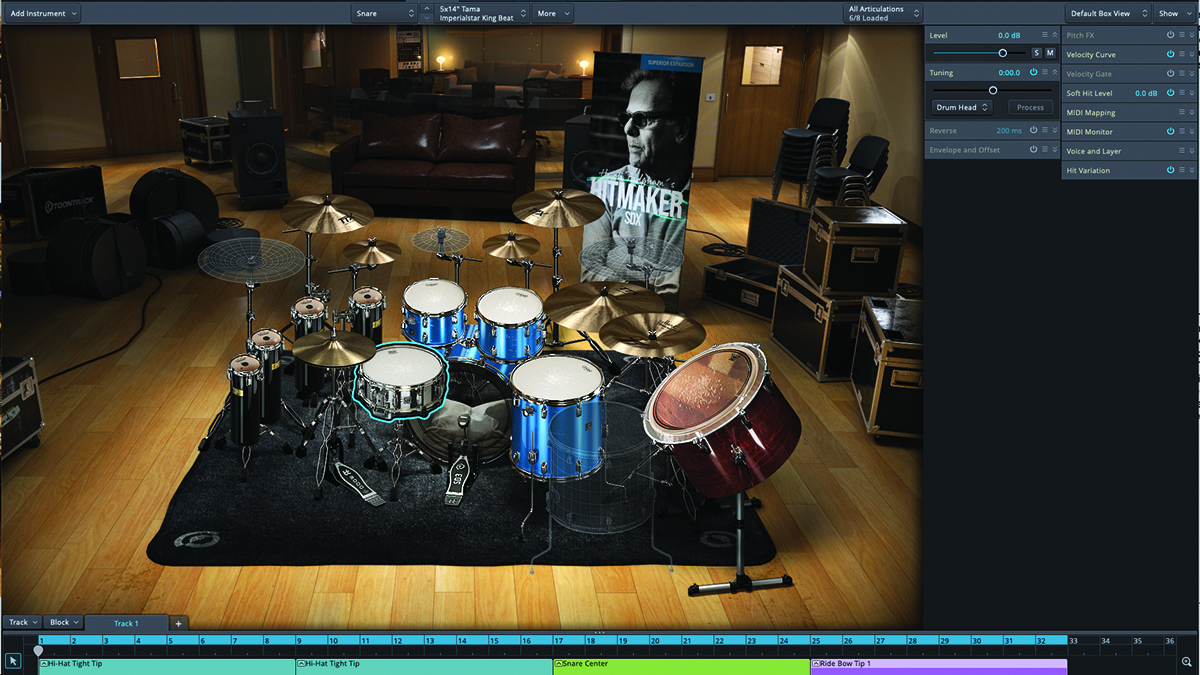The image size is (1200, 675).
Task: Enable Envelope and Offset power button
Action: click(x=1033, y=150)
